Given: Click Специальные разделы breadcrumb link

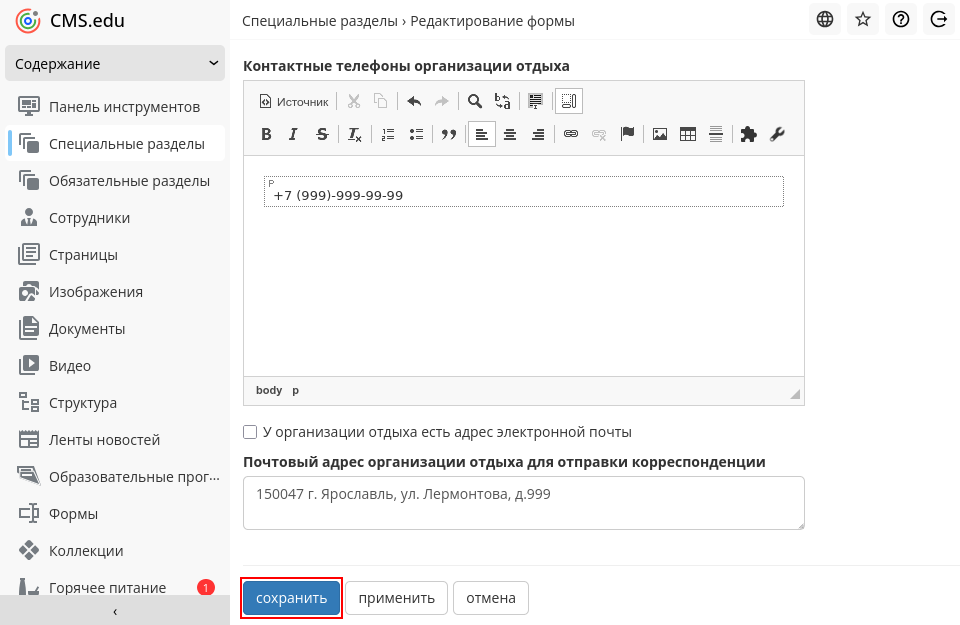Looking at the screenshot, I should tap(320, 21).
